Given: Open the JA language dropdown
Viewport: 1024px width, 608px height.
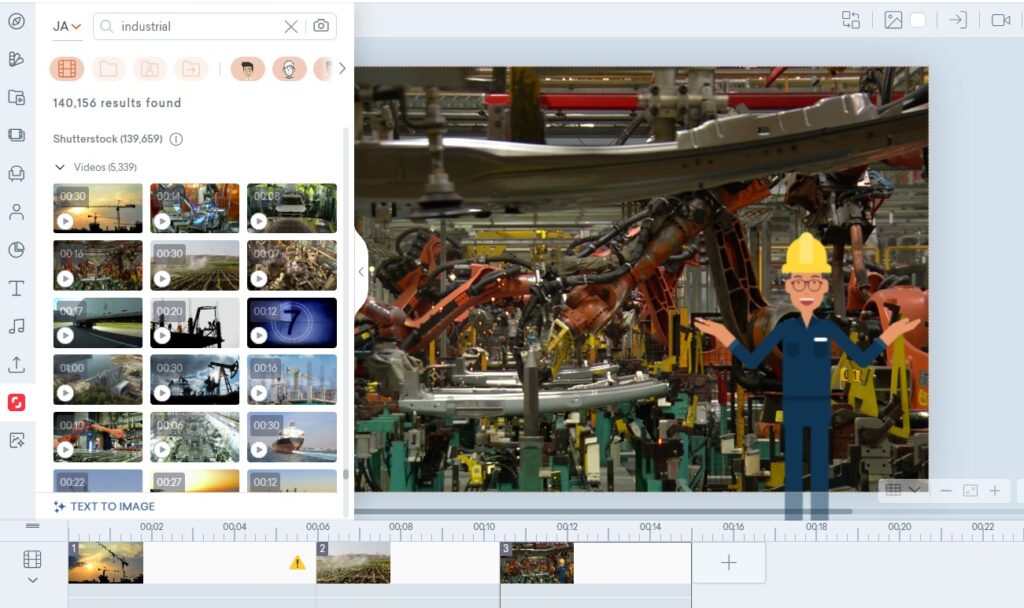Looking at the screenshot, I should pyautogui.click(x=67, y=26).
